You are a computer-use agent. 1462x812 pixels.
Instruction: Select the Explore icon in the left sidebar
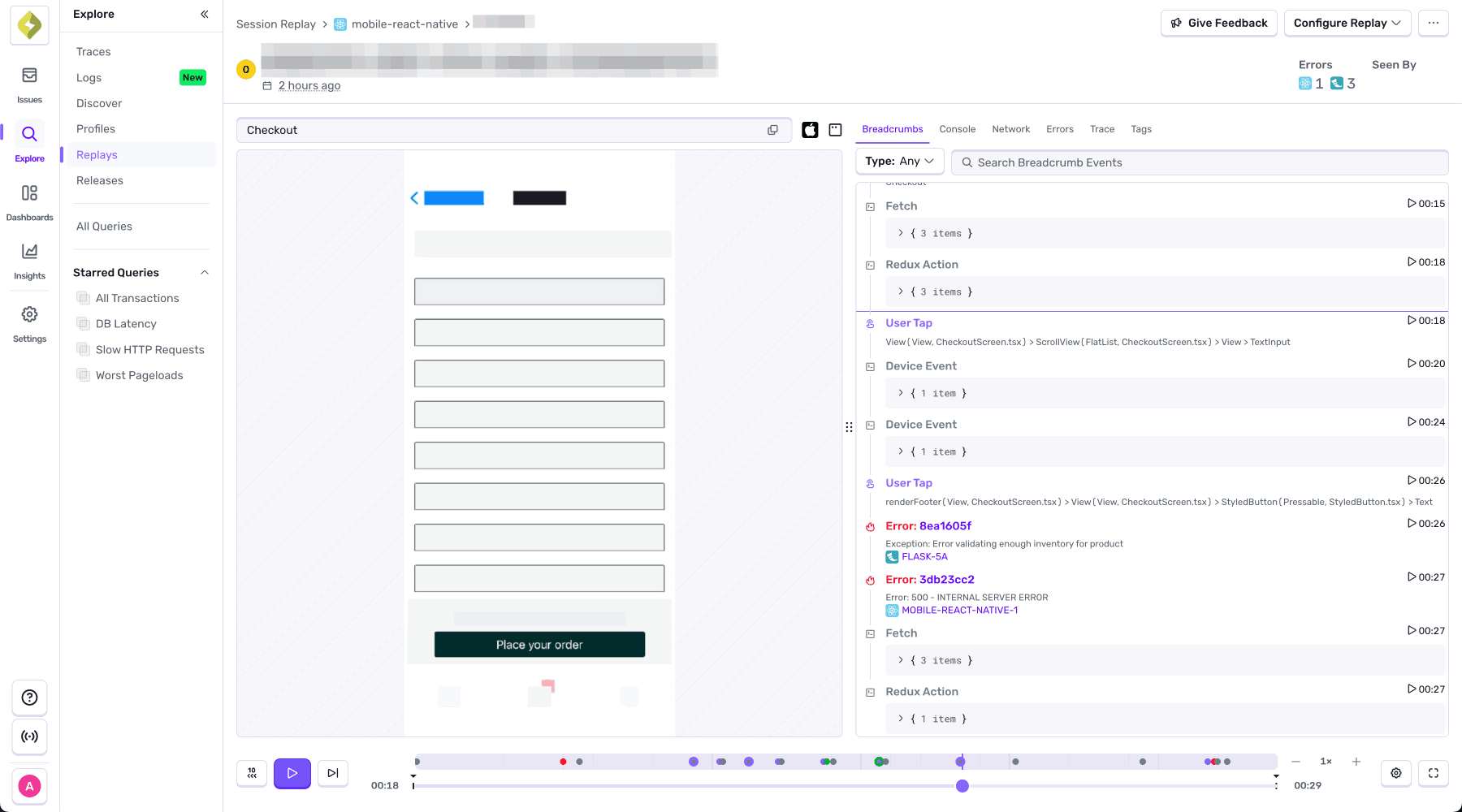[x=29, y=135]
